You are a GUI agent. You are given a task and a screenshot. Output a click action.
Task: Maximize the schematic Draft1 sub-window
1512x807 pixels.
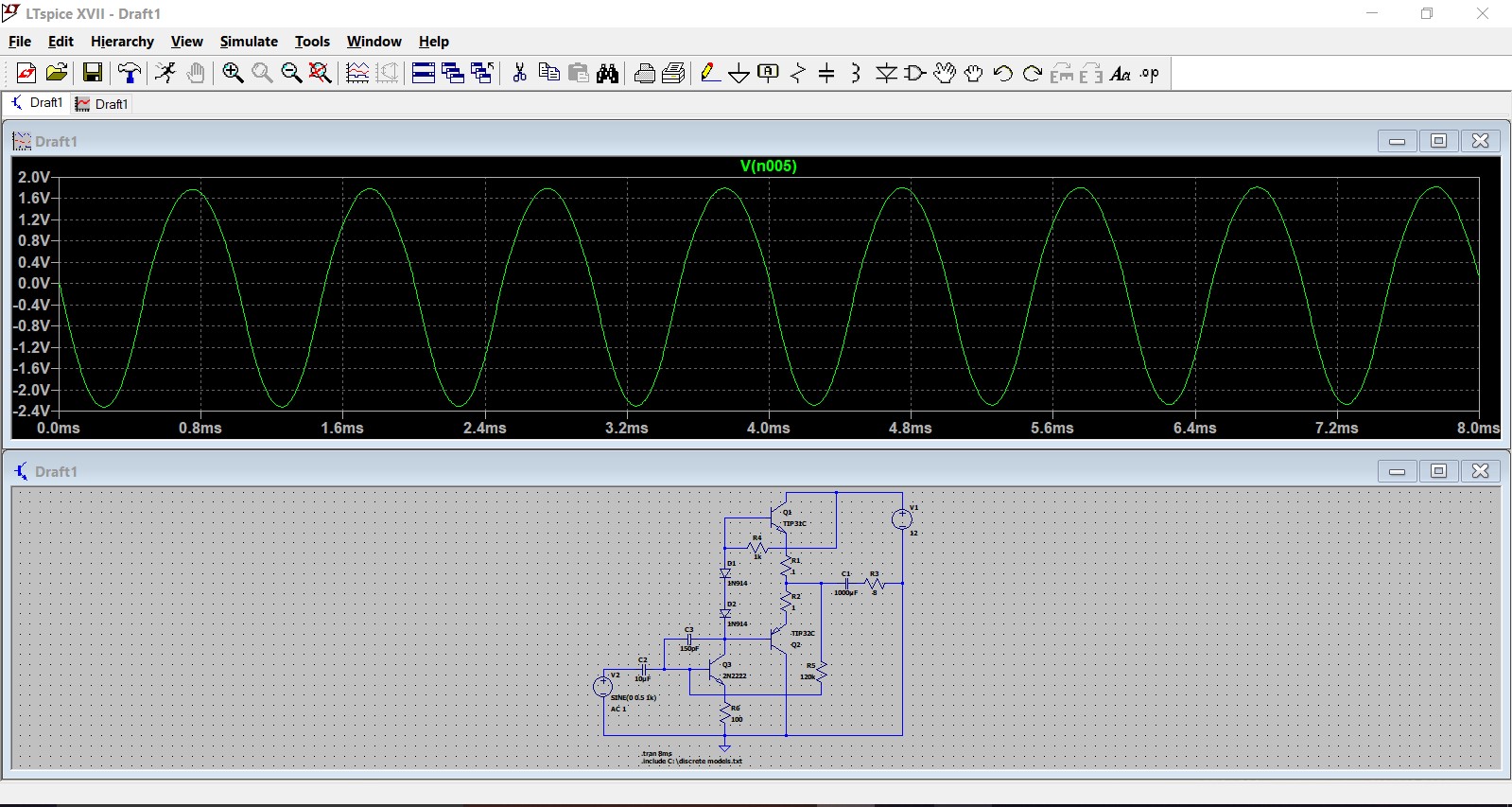[x=1438, y=471]
